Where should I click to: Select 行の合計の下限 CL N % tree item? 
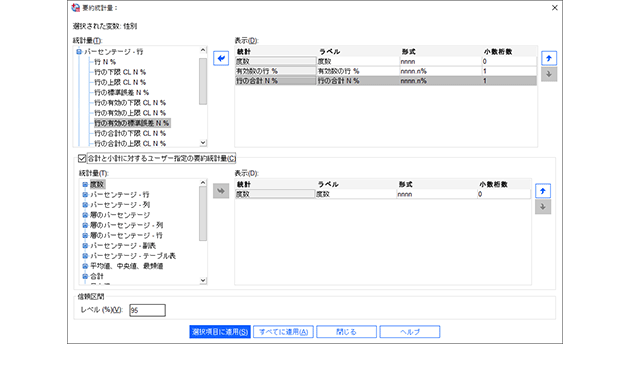coord(130,133)
